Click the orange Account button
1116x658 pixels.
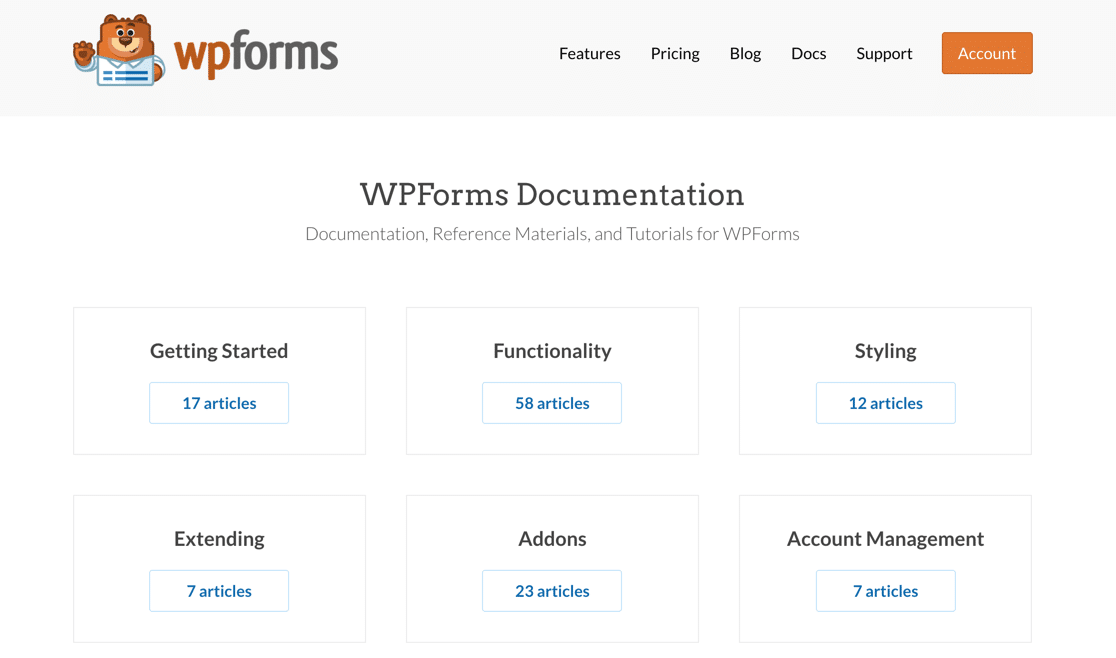pos(986,53)
